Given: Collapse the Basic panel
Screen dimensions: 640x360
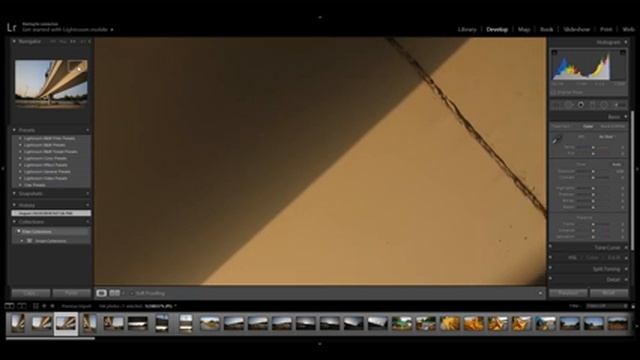Looking at the screenshot, I should pyautogui.click(x=626, y=117).
